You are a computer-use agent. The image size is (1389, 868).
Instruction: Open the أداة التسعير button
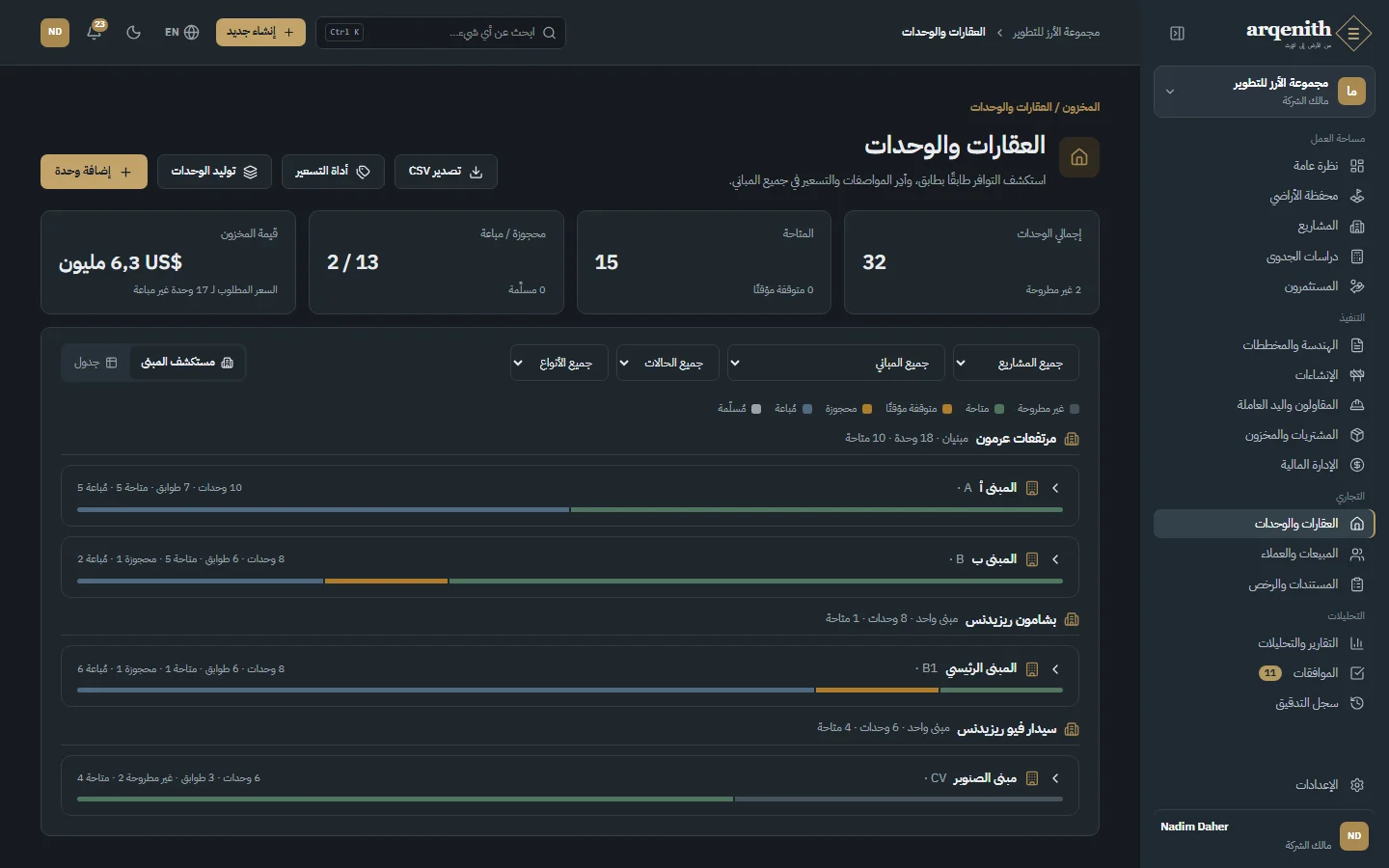tap(333, 172)
